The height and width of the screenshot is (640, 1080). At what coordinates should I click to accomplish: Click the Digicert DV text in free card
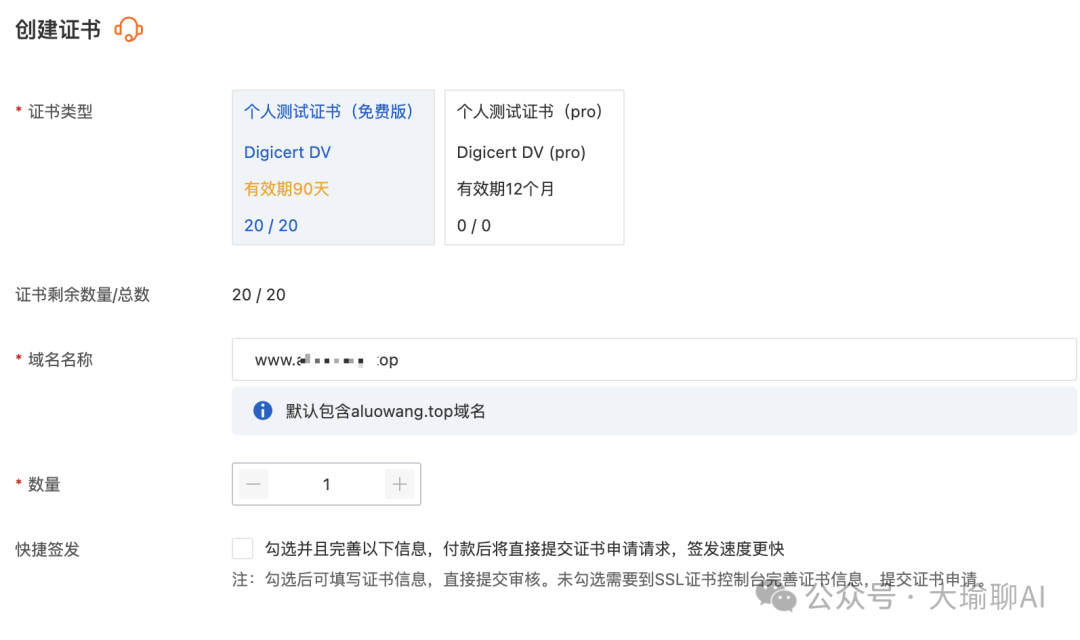pos(287,152)
